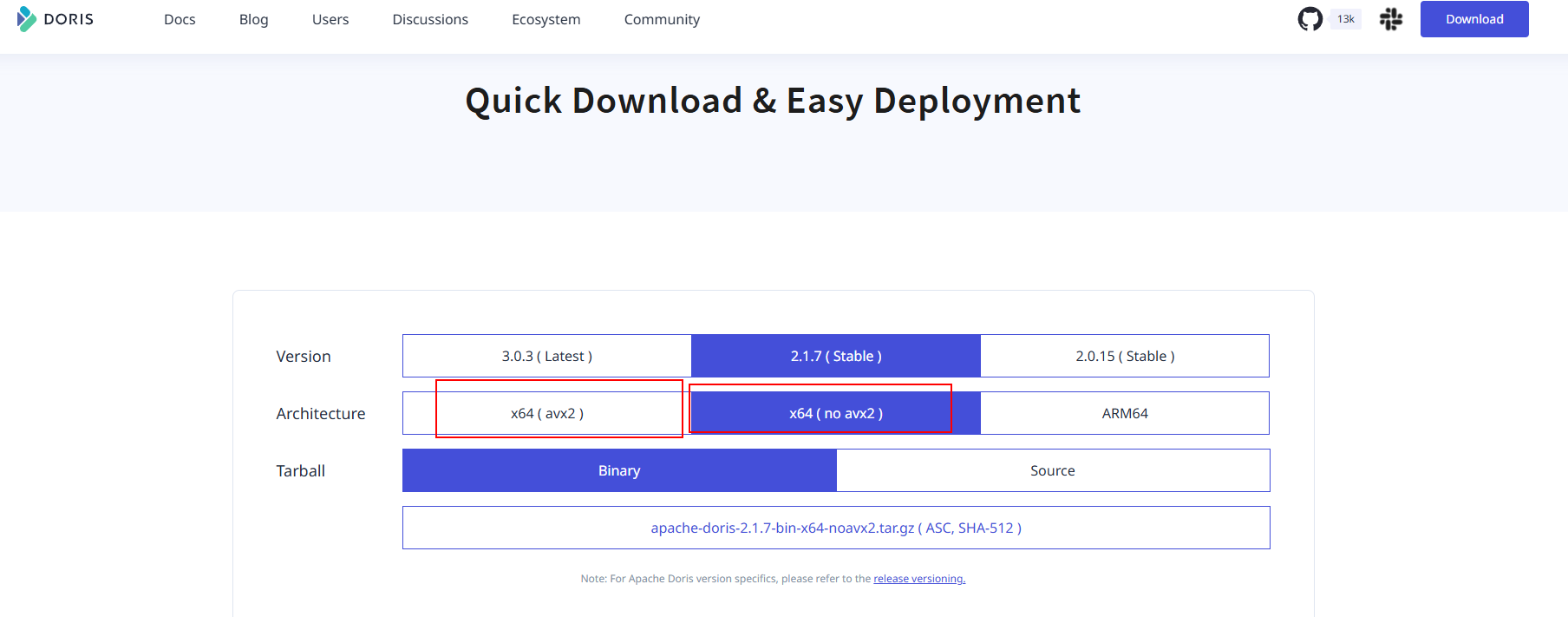The height and width of the screenshot is (617, 1568).
Task: Click the Tarball row label
Action: 301,471
